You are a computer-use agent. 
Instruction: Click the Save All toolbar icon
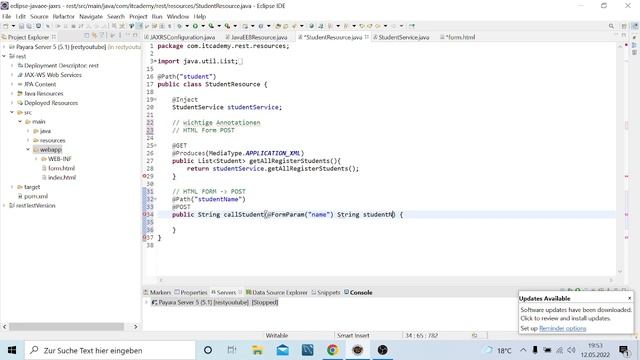[x=29, y=26]
